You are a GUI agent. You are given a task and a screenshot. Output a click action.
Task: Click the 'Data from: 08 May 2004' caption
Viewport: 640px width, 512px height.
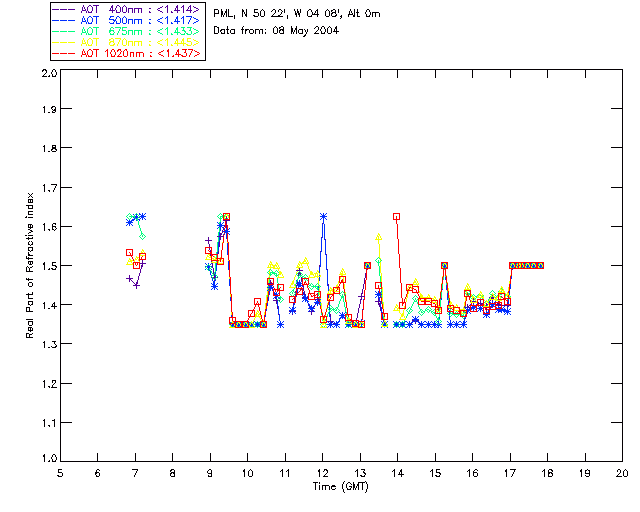276,31
